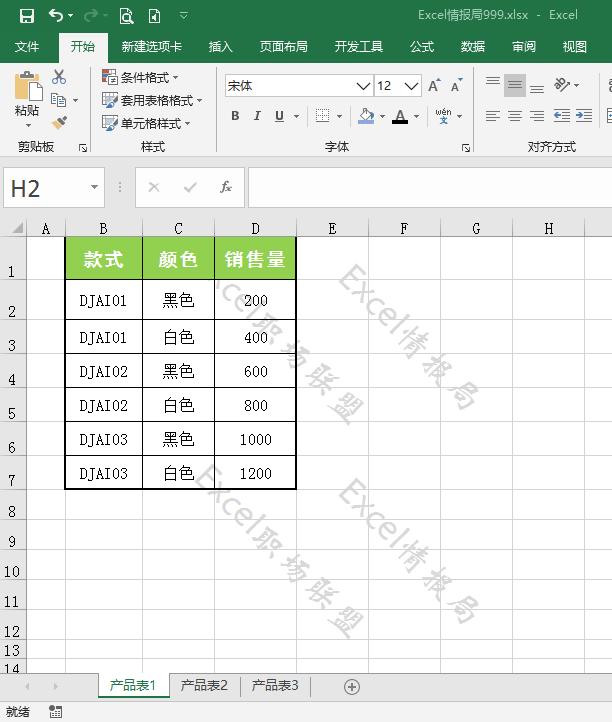The image size is (612, 722).
Task: Select the cell containing 1200
Action: (255, 473)
